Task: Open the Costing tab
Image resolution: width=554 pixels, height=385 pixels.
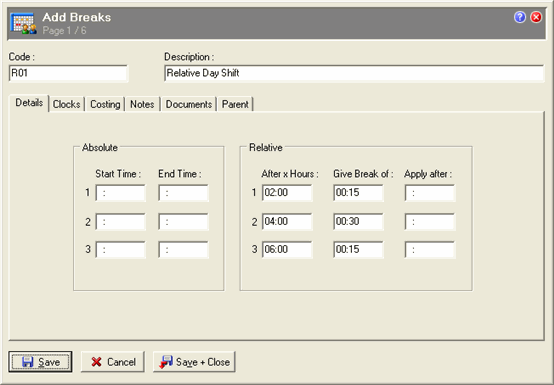Action: point(105,104)
